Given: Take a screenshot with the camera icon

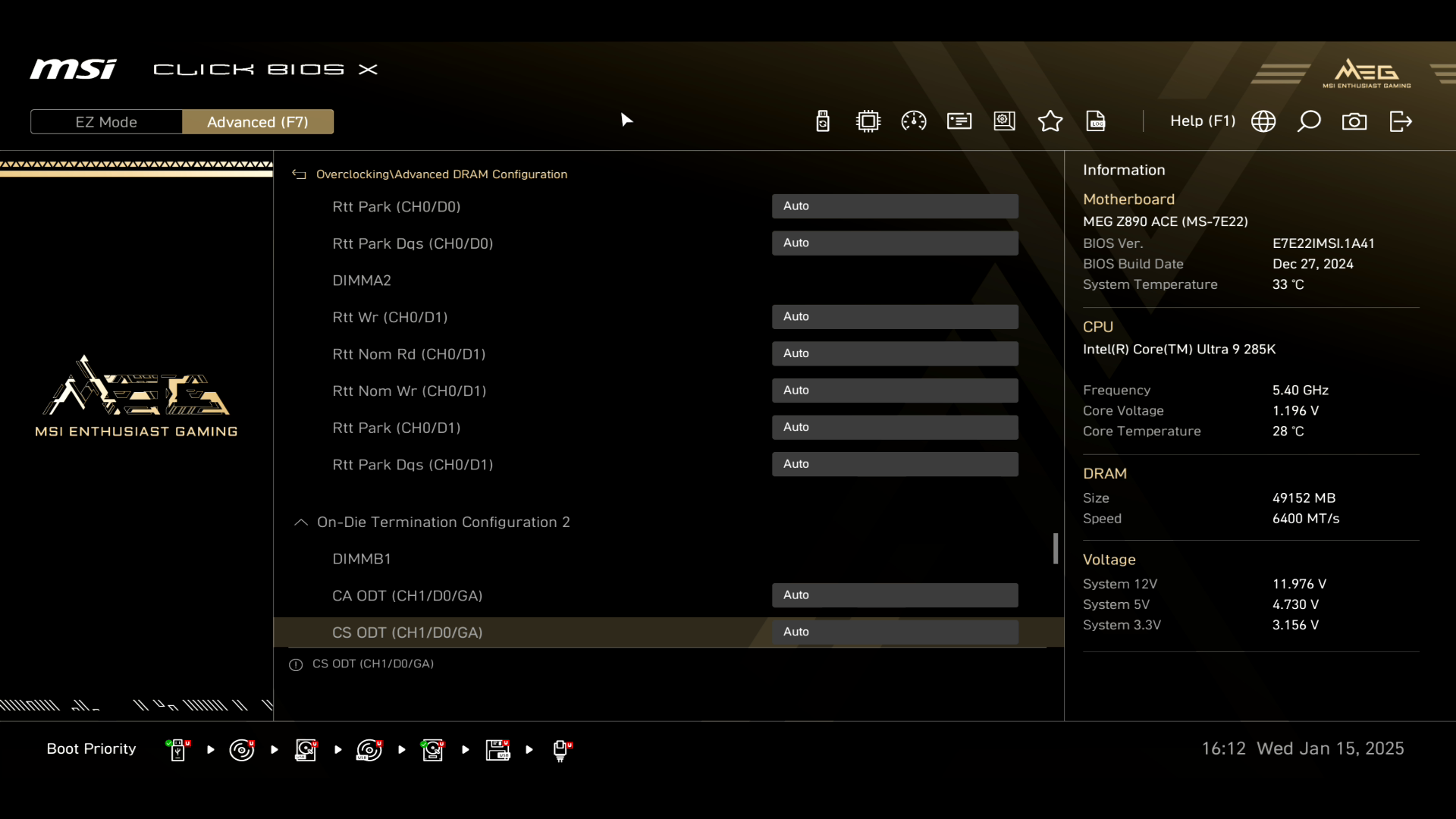Looking at the screenshot, I should [x=1354, y=121].
